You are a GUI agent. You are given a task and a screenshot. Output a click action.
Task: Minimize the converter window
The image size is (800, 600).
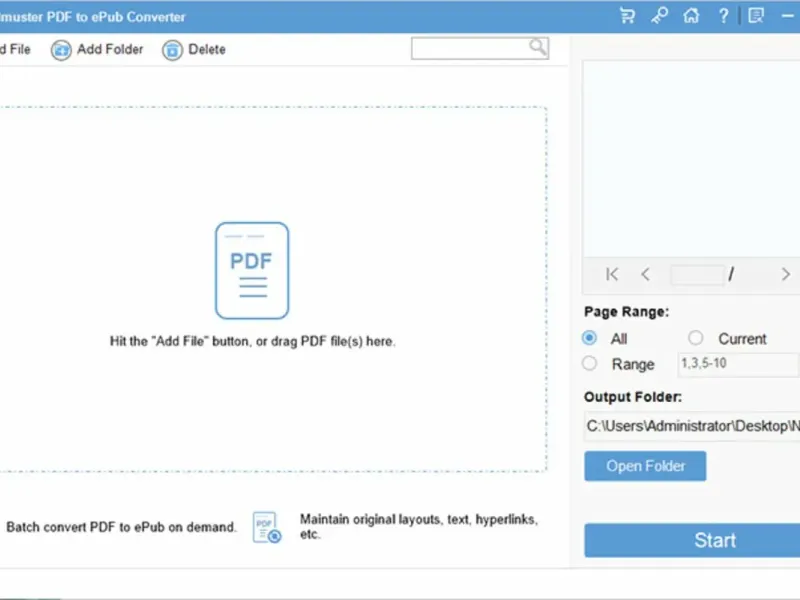tap(787, 16)
